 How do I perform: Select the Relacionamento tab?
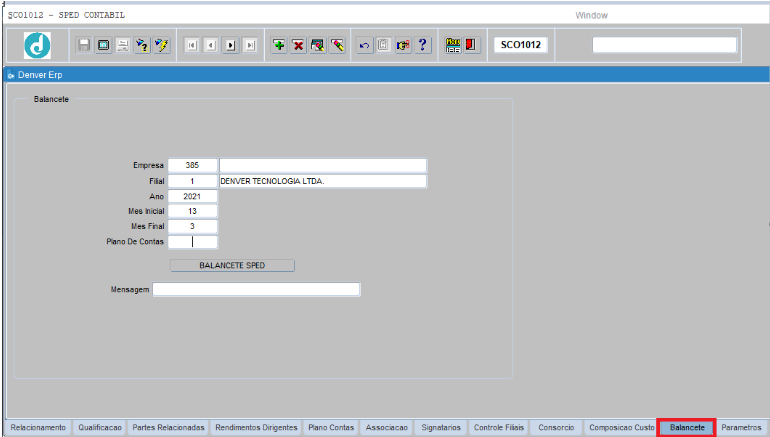pyautogui.click(x=38, y=427)
